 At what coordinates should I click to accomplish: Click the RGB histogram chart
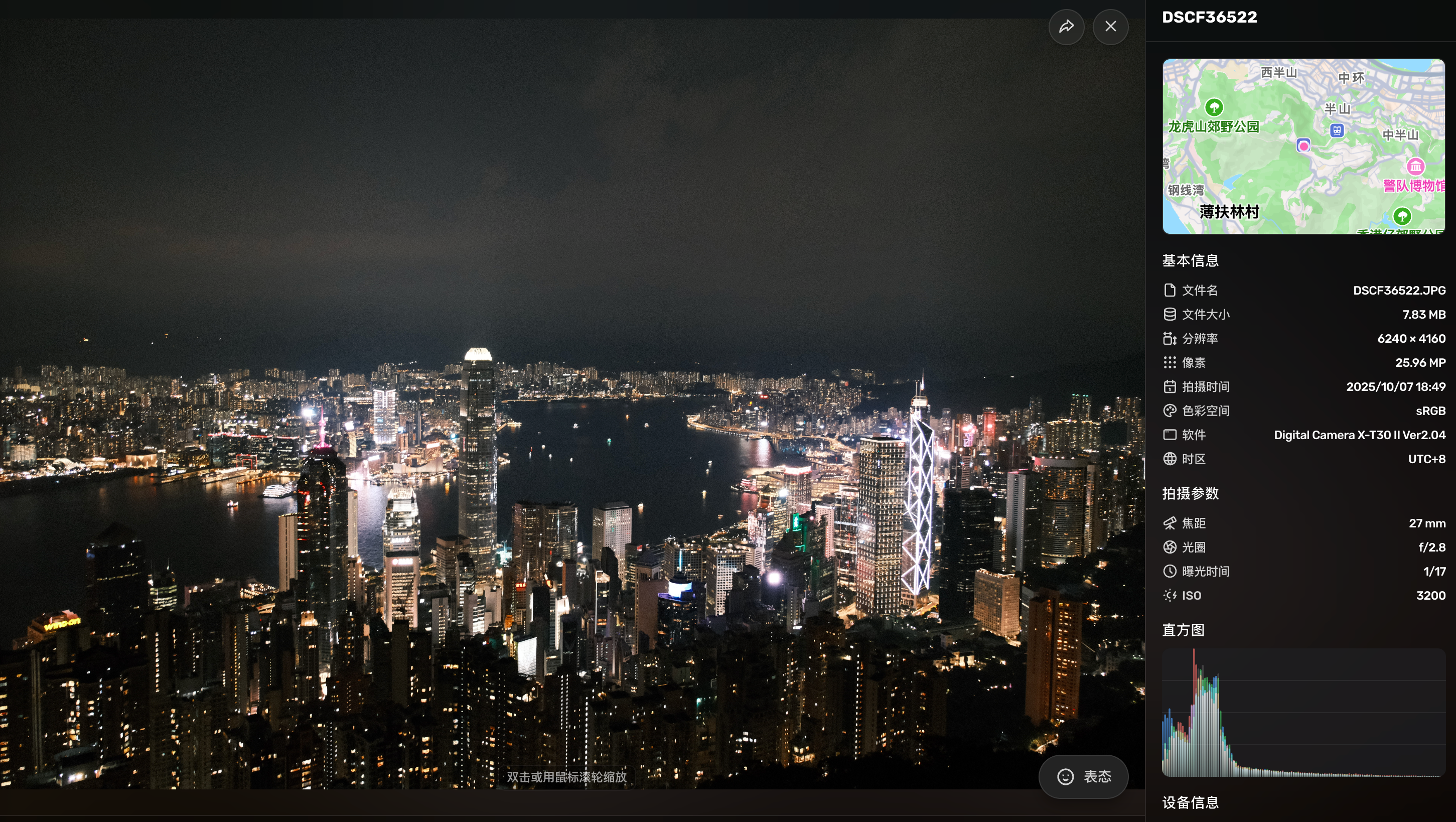click(x=1303, y=712)
